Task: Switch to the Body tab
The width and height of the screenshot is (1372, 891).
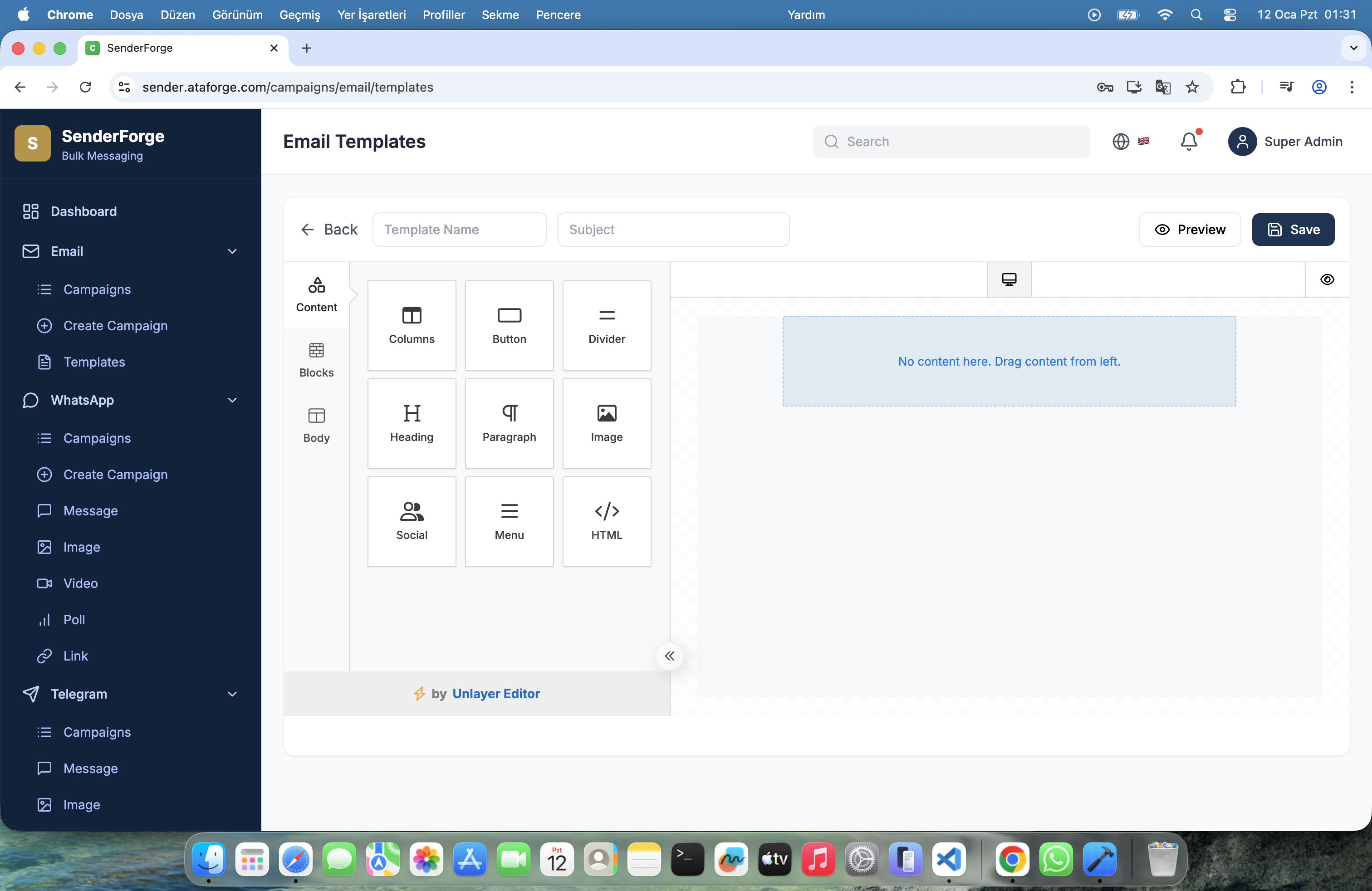Action: [x=317, y=426]
